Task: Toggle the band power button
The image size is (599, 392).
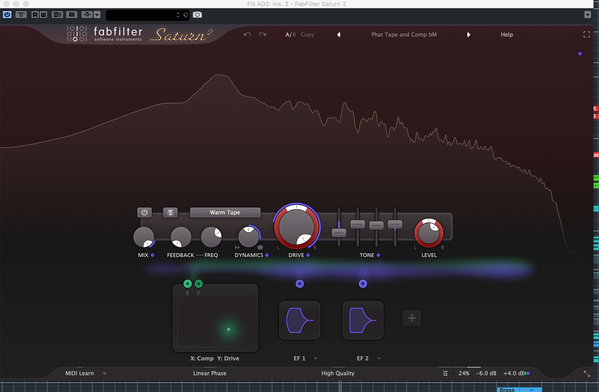Action: [144, 212]
